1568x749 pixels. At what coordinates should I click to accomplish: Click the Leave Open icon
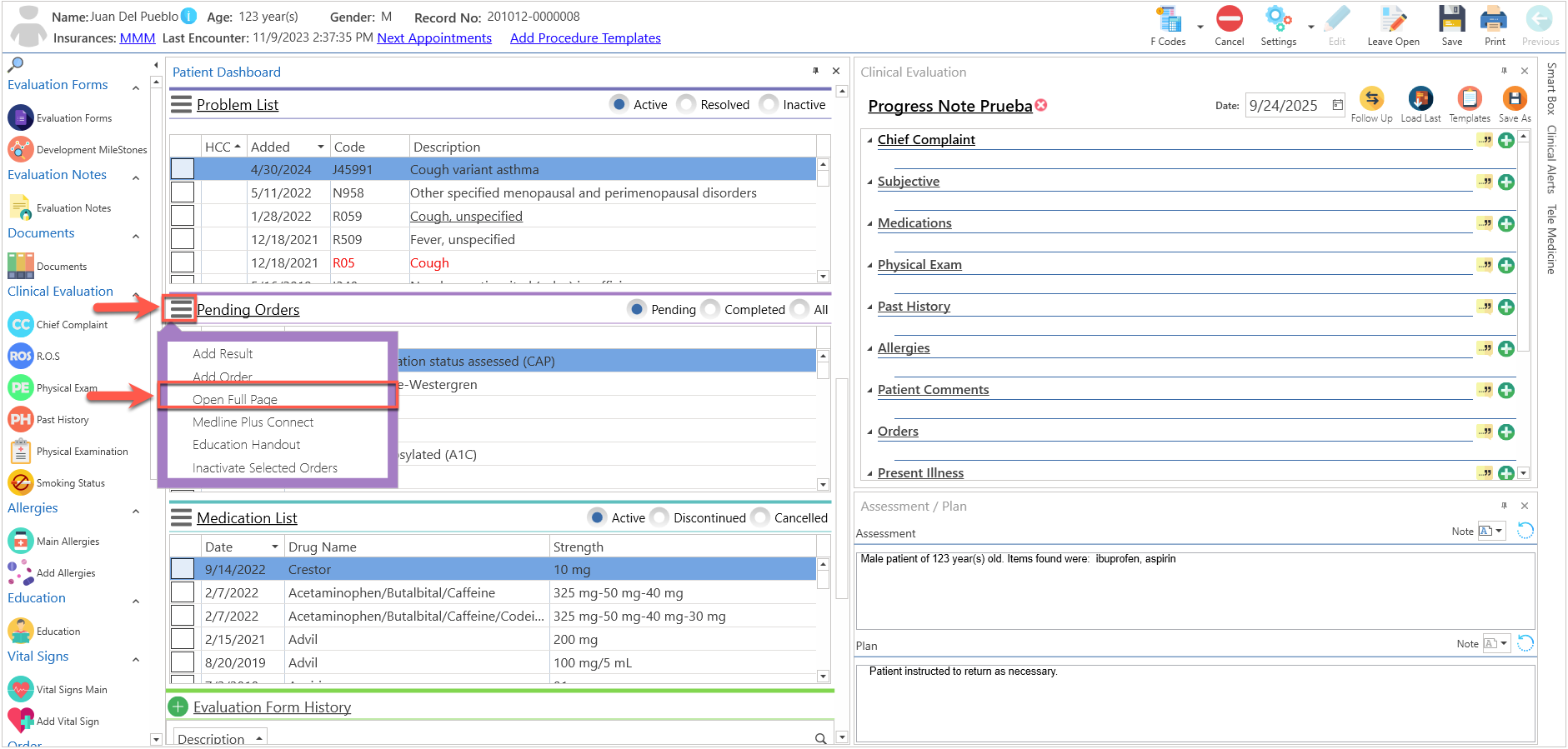click(1393, 18)
